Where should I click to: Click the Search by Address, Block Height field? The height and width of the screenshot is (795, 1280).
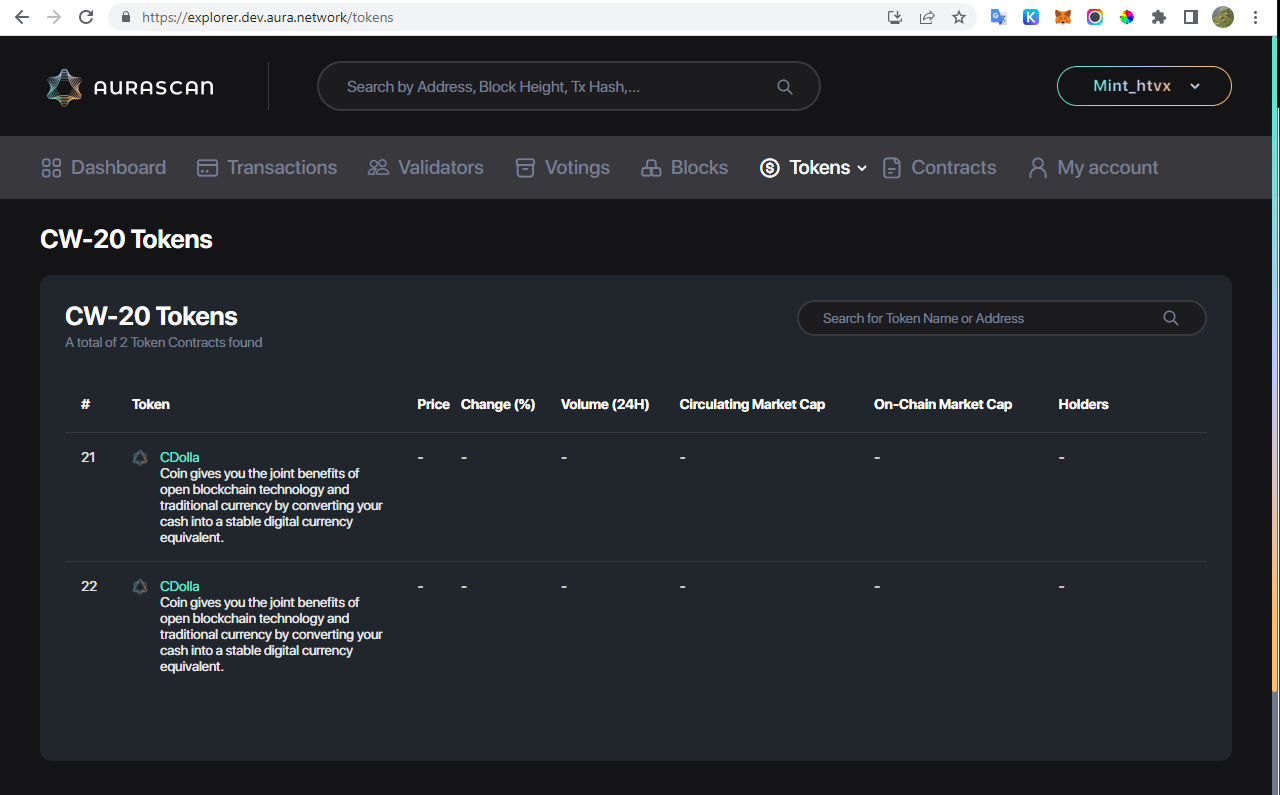coord(568,87)
